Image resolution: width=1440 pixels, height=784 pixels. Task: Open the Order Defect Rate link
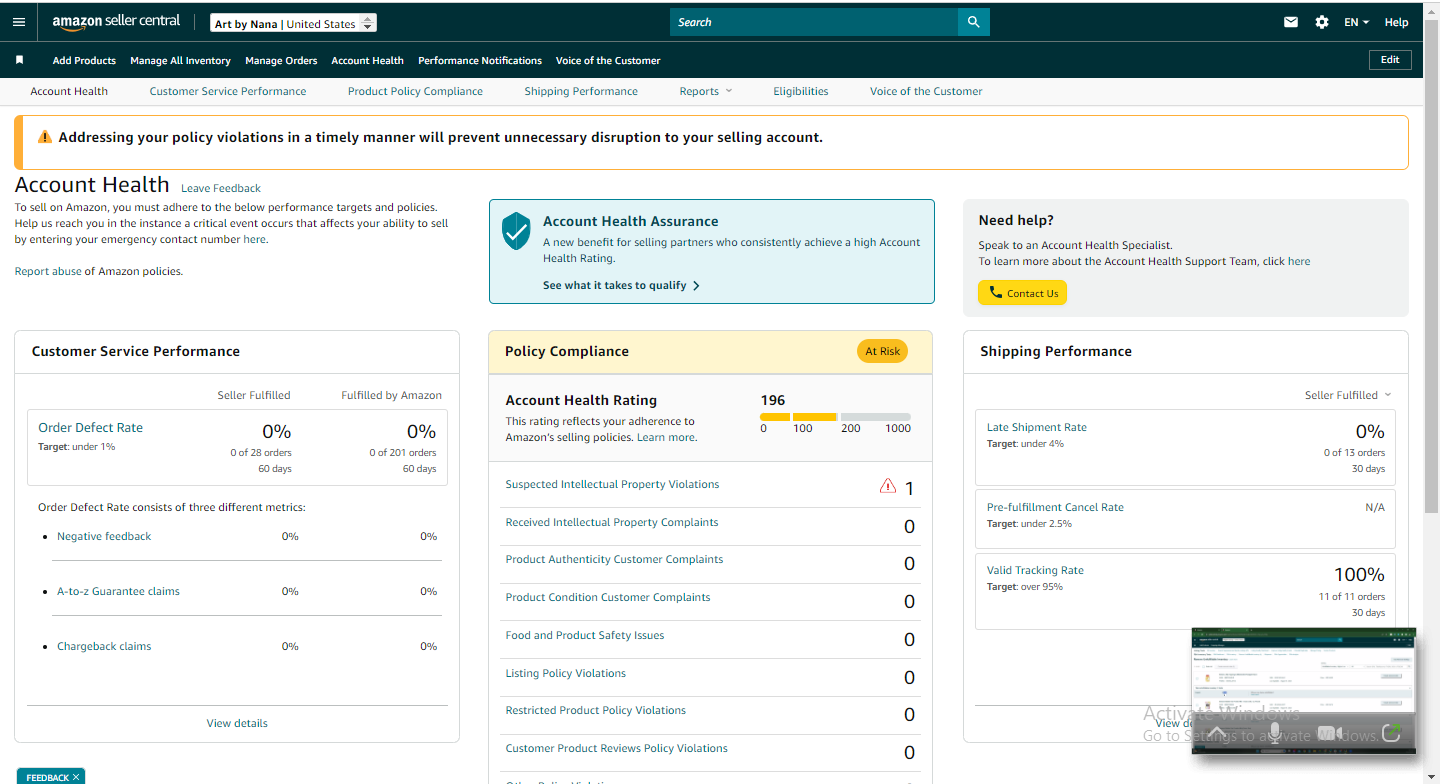tap(90, 427)
